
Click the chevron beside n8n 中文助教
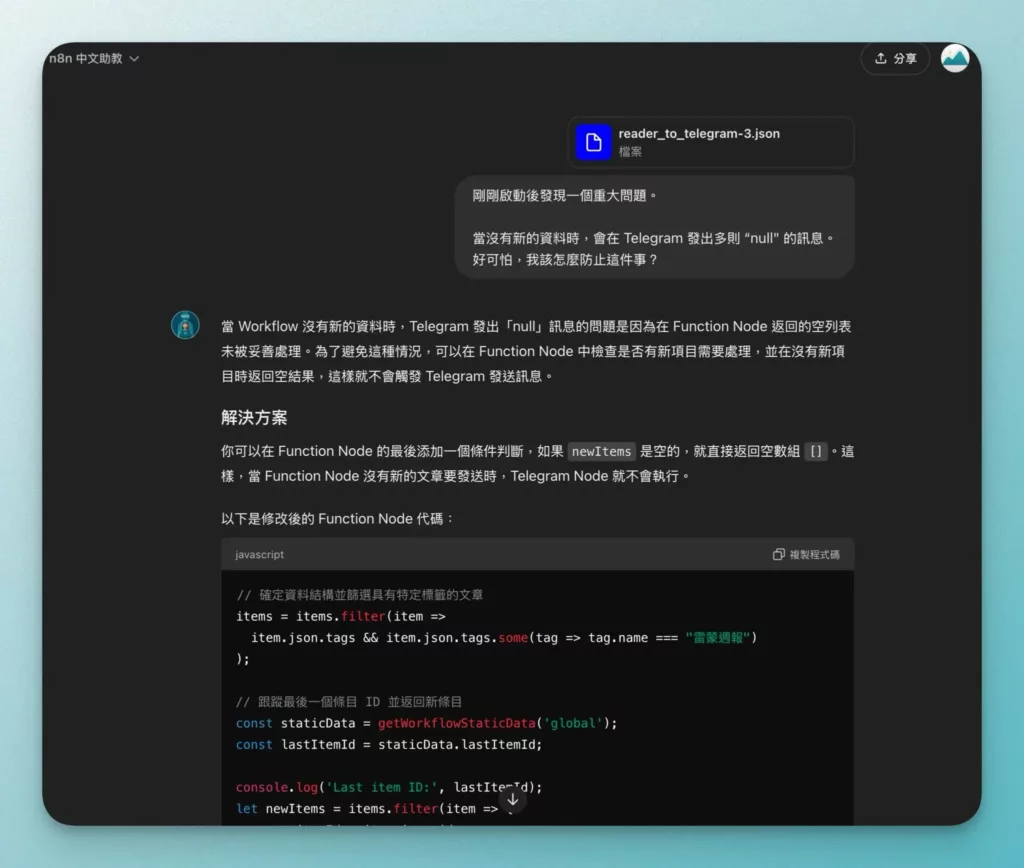[x=134, y=59]
